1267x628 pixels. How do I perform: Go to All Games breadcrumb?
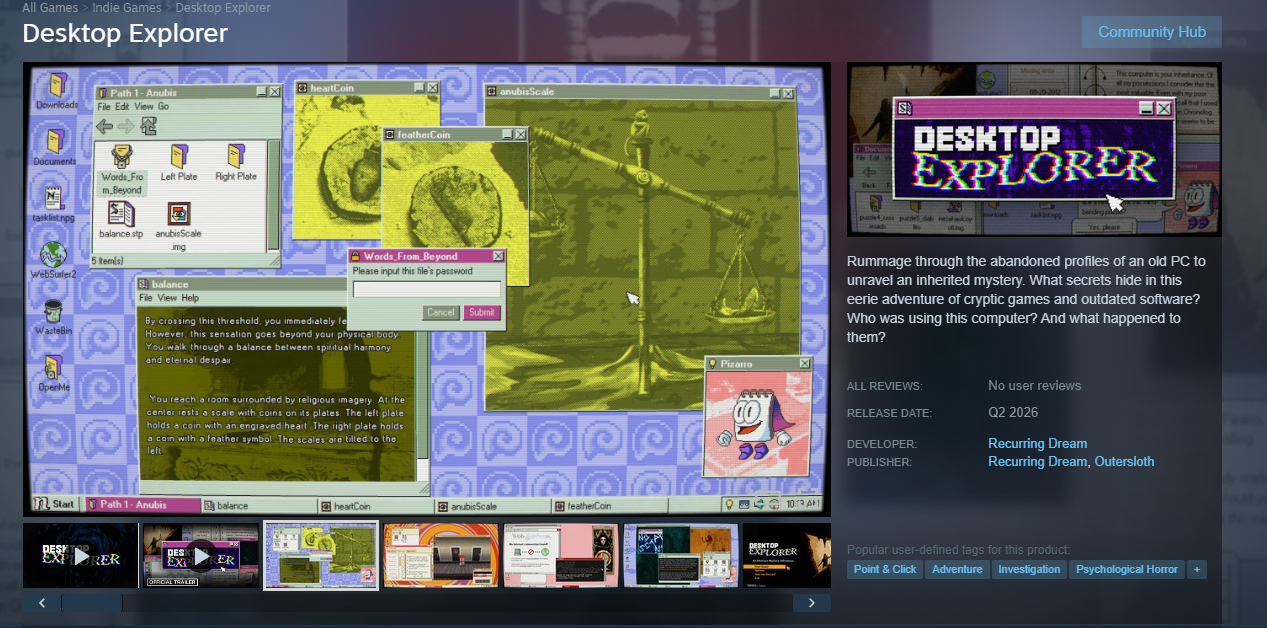50,7
